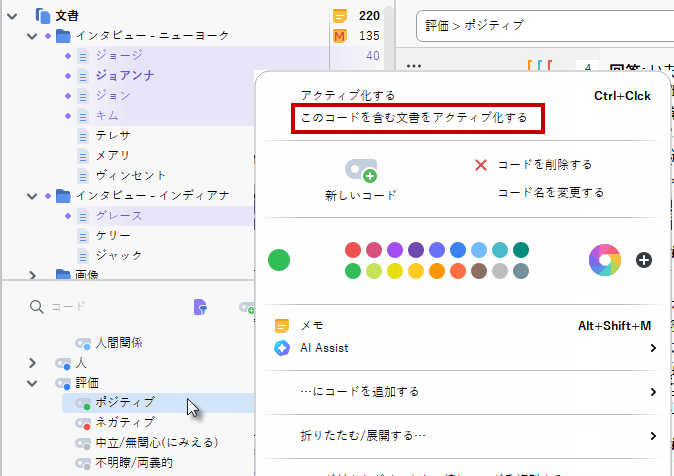Viewport: 674px width, 476px height.
Task: Click the 文書 root documents icon
Action: coord(43,15)
